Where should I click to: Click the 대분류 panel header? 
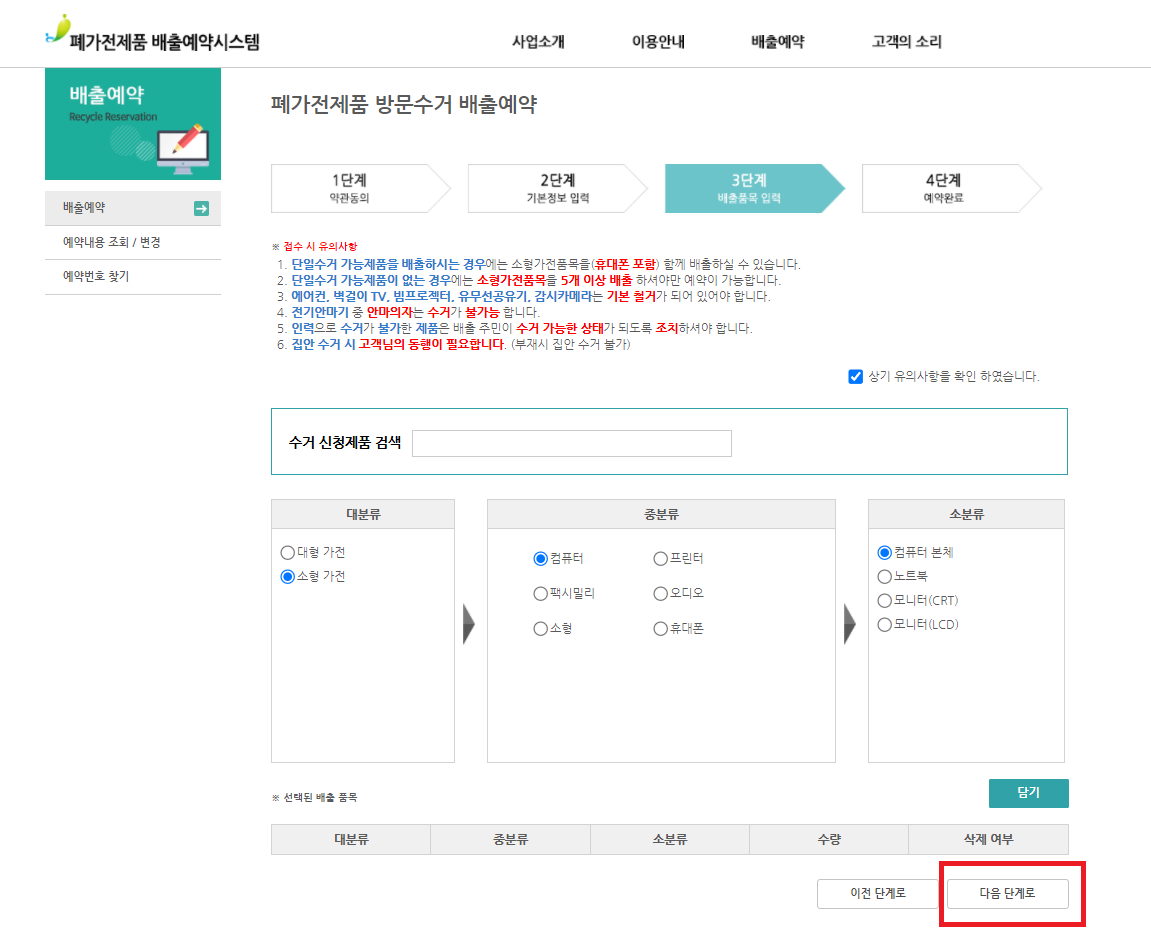pos(363,514)
